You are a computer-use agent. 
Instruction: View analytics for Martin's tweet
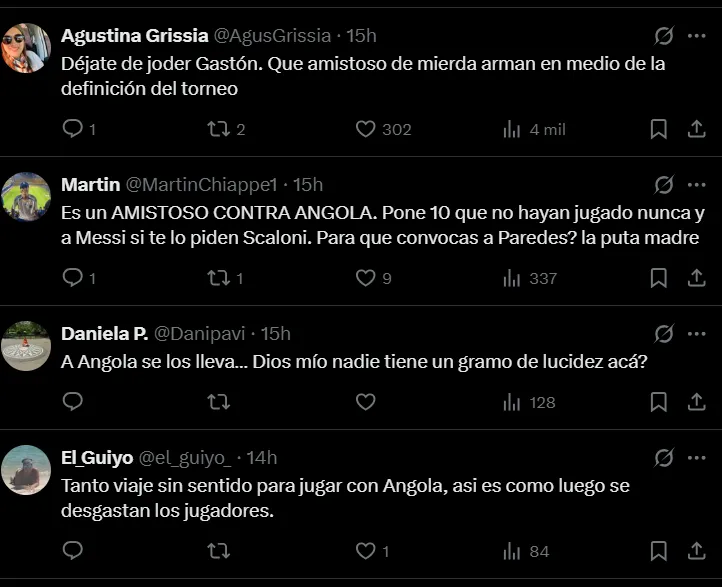(512, 278)
